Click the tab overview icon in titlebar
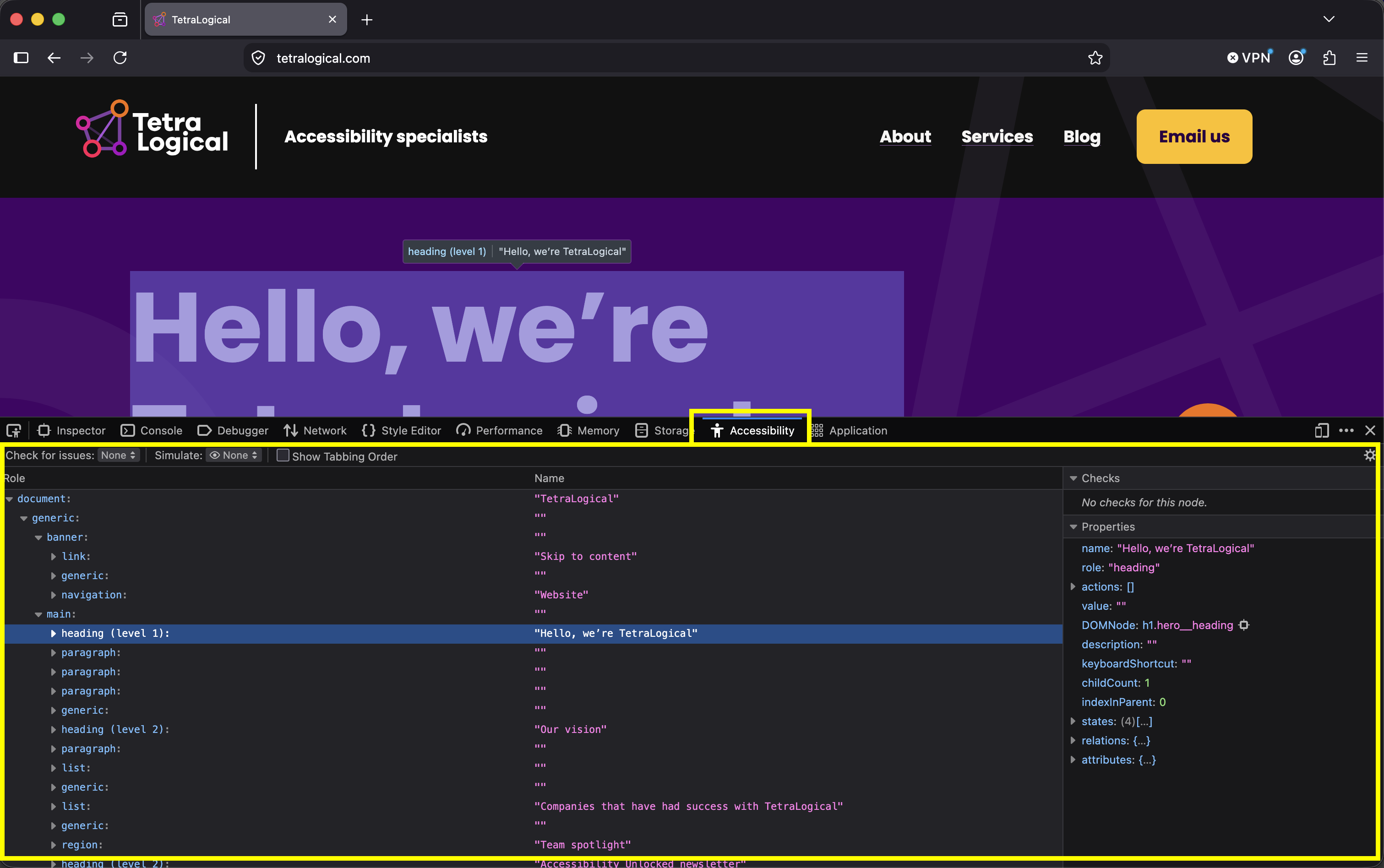The width and height of the screenshot is (1384, 868). coord(120,20)
